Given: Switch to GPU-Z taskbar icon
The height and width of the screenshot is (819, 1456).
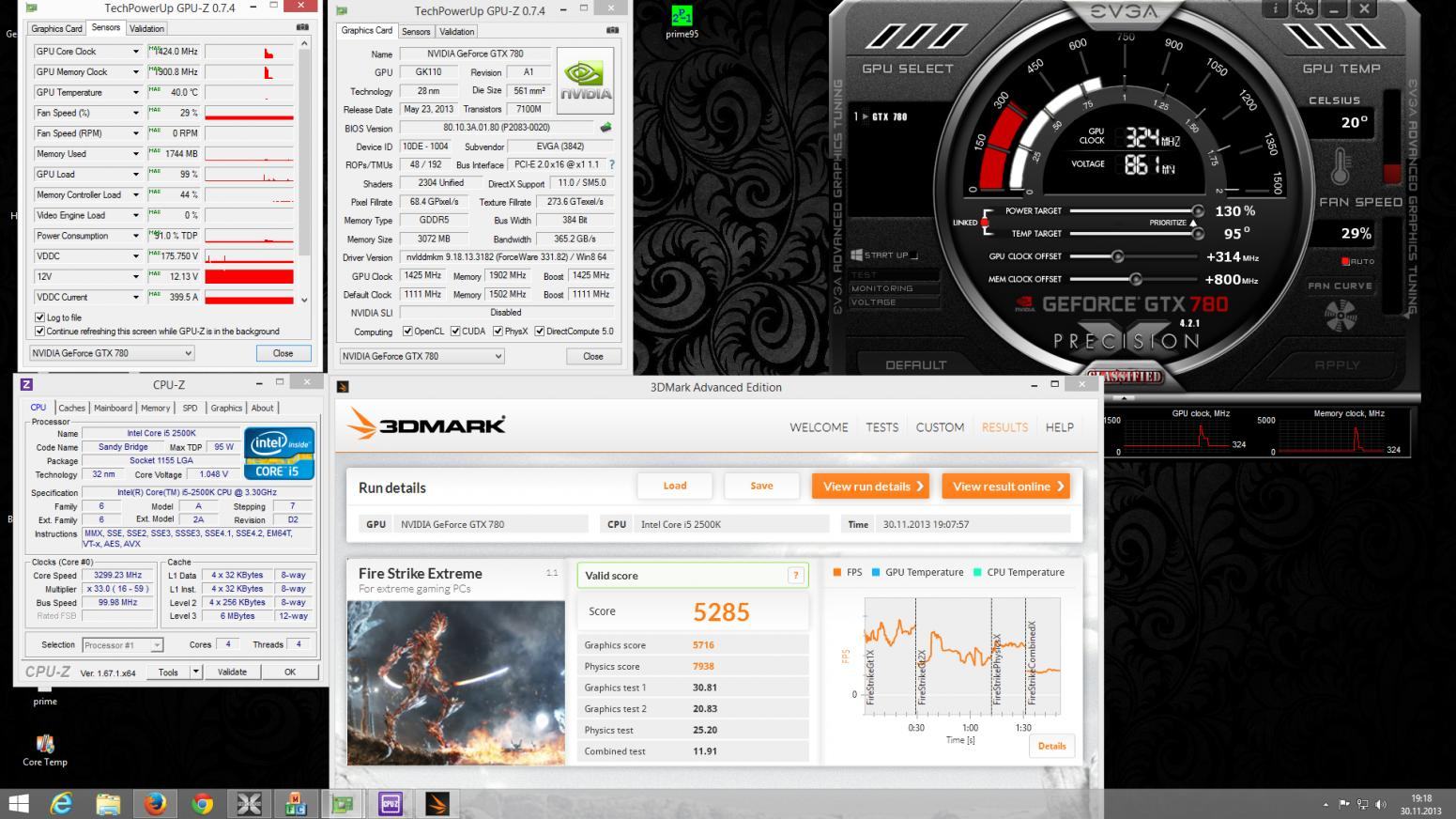Looking at the screenshot, I should (343, 804).
